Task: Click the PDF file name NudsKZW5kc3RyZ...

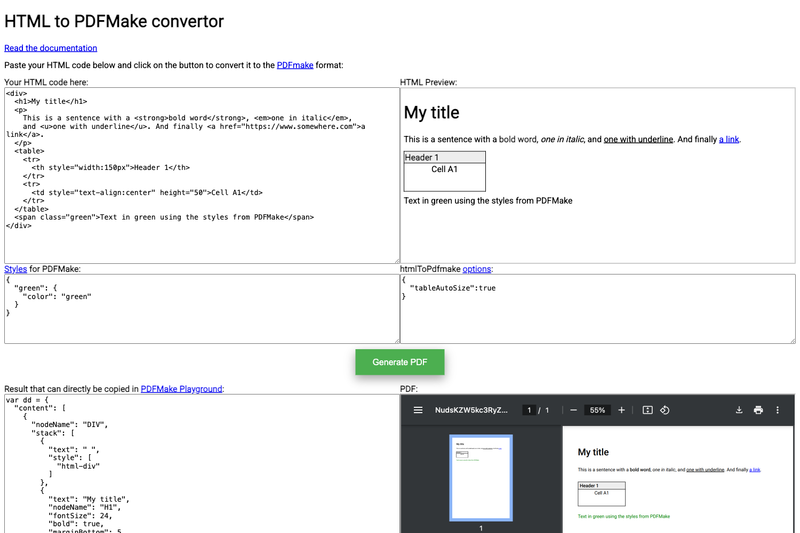Action: 471,410
